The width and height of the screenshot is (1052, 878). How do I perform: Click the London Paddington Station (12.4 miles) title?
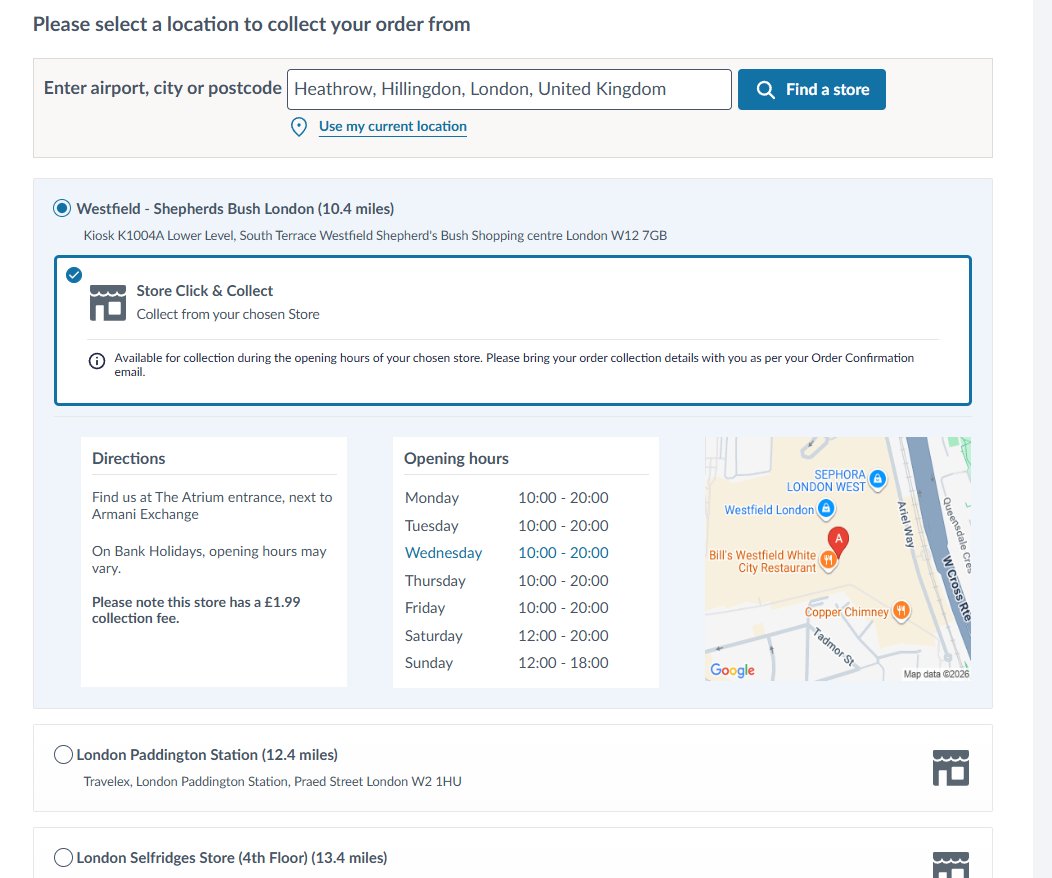click(x=207, y=755)
